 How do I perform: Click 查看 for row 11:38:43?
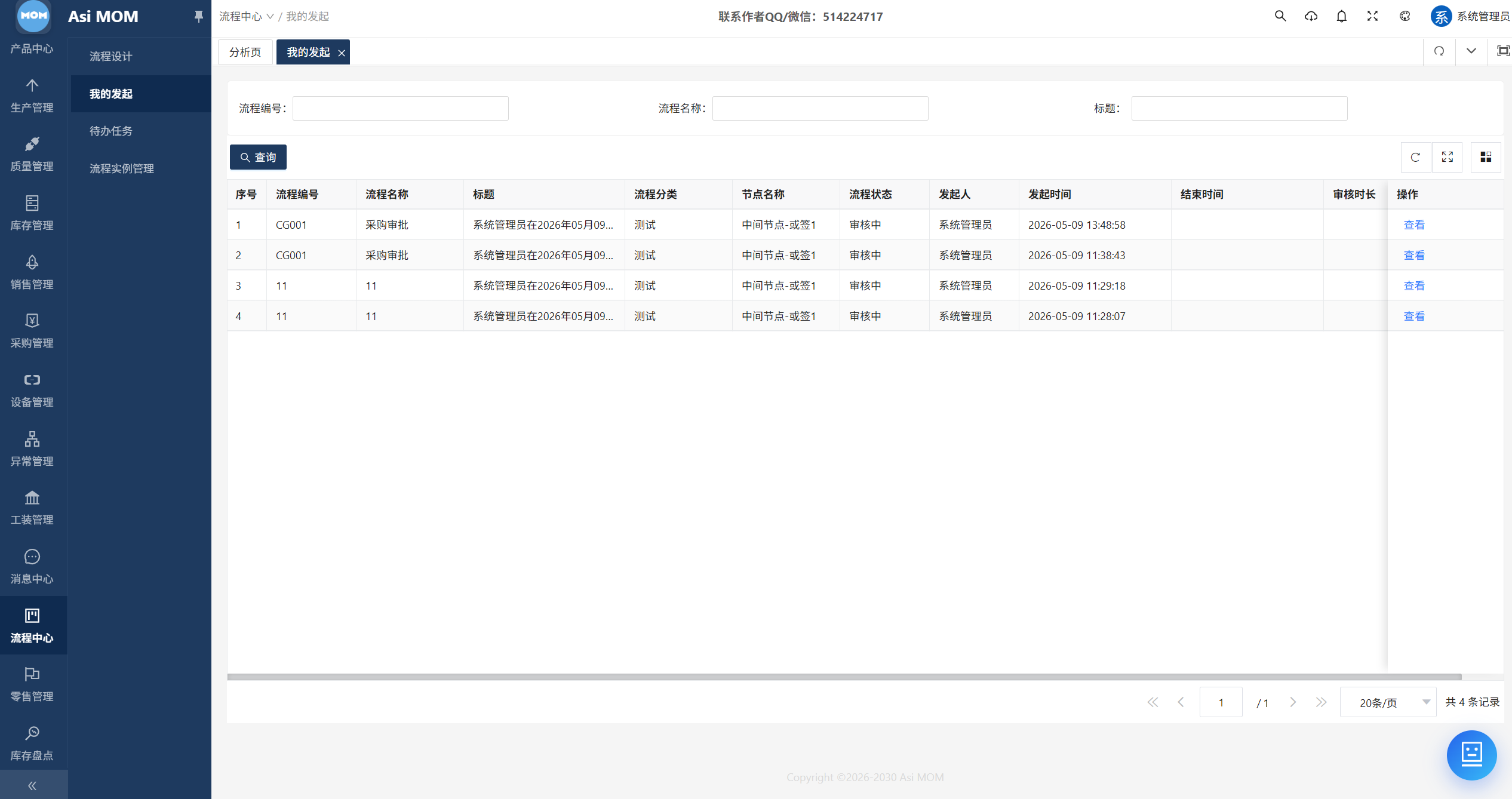1414,255
